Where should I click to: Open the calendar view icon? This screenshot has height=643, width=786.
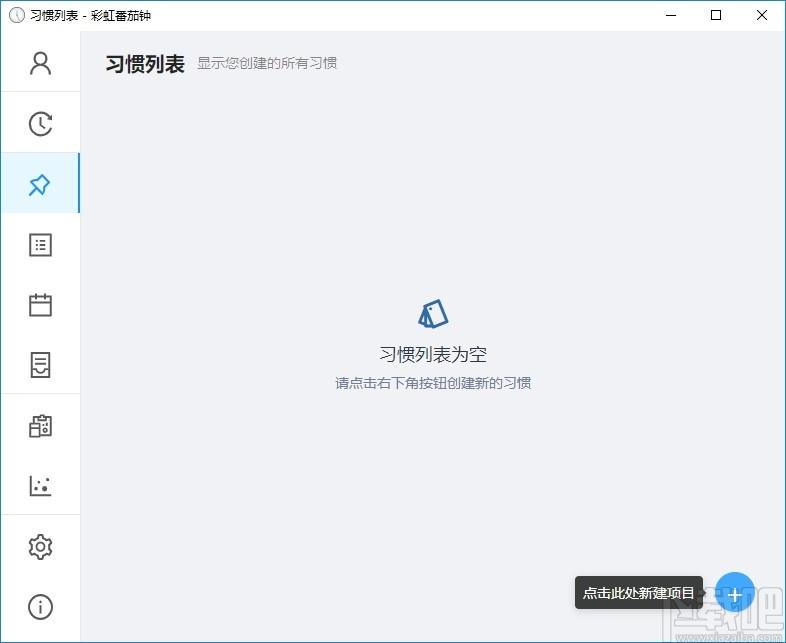[40, 305]
